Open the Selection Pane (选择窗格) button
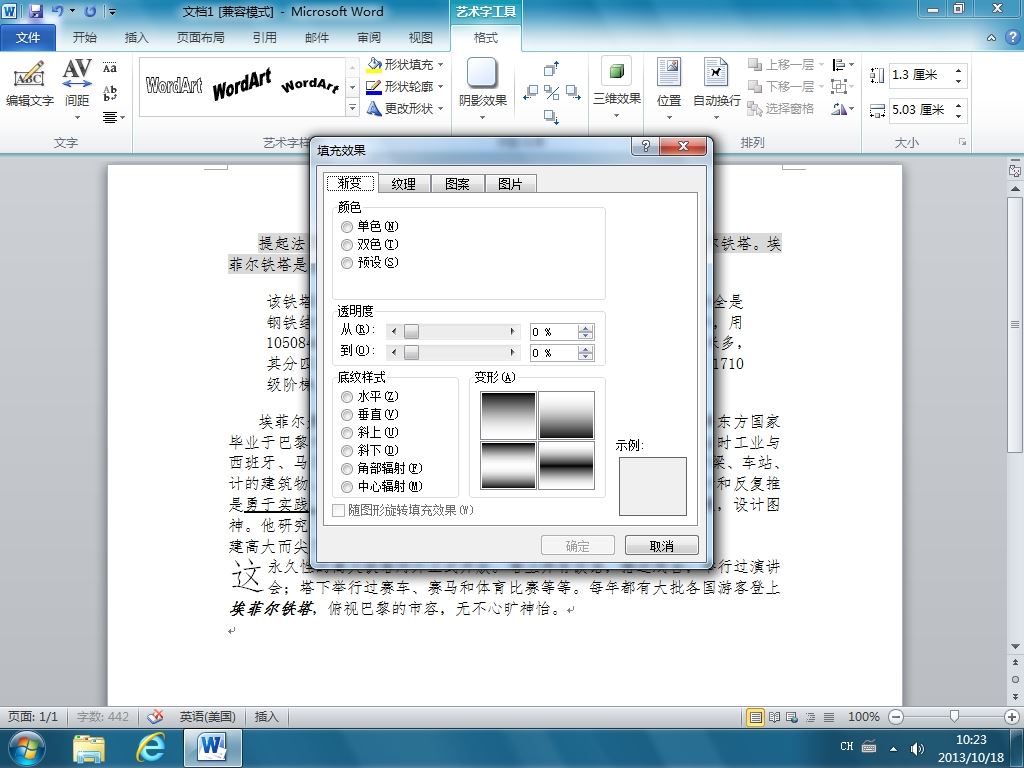The width and height of the screenshot is (1024, 768). 781,108
